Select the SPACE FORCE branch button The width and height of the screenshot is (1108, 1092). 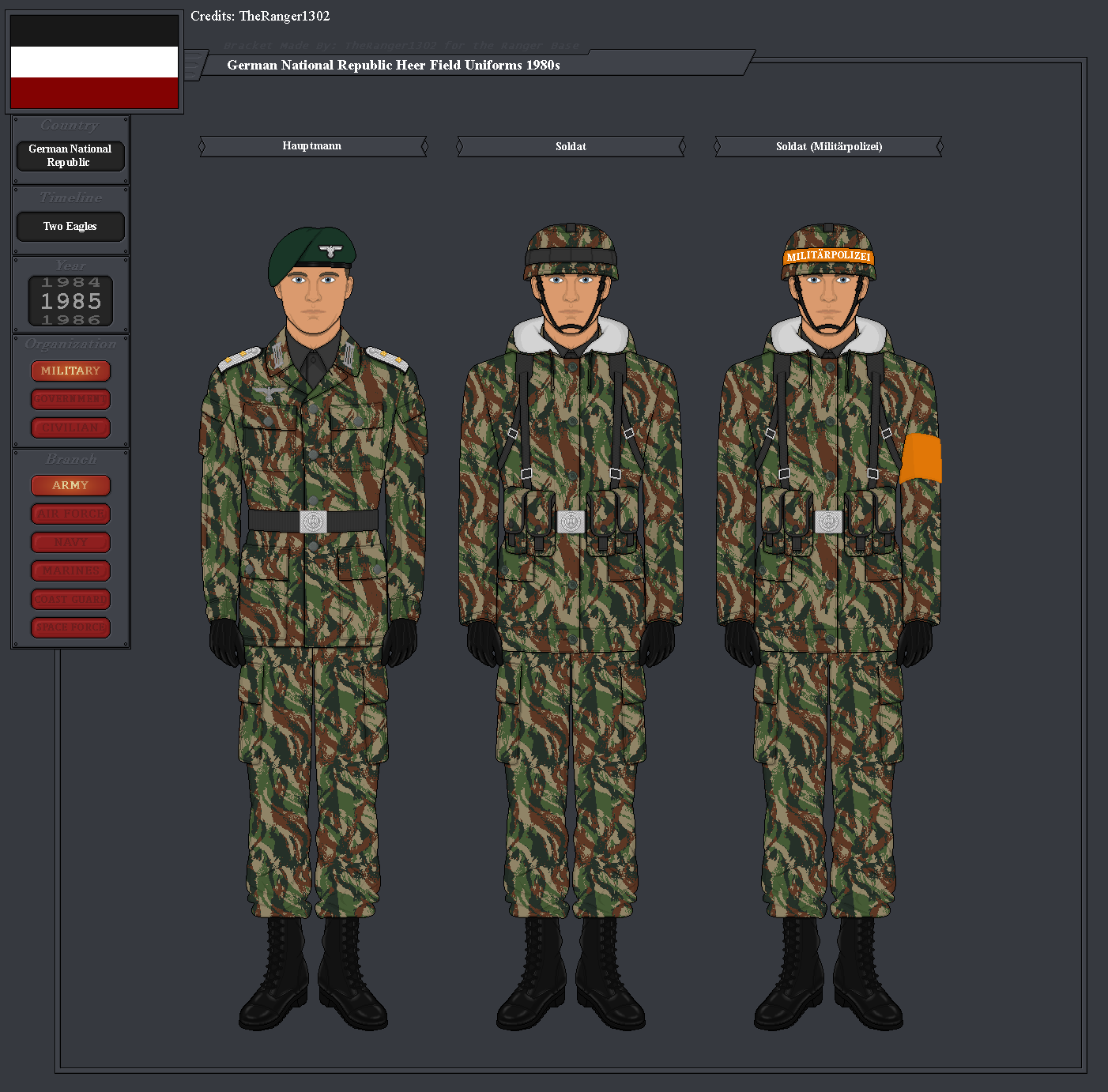coord(70,627)
